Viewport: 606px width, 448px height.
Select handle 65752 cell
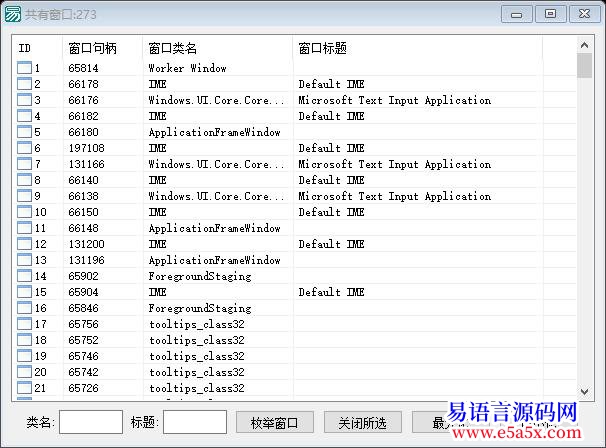(x=83, y=340)
